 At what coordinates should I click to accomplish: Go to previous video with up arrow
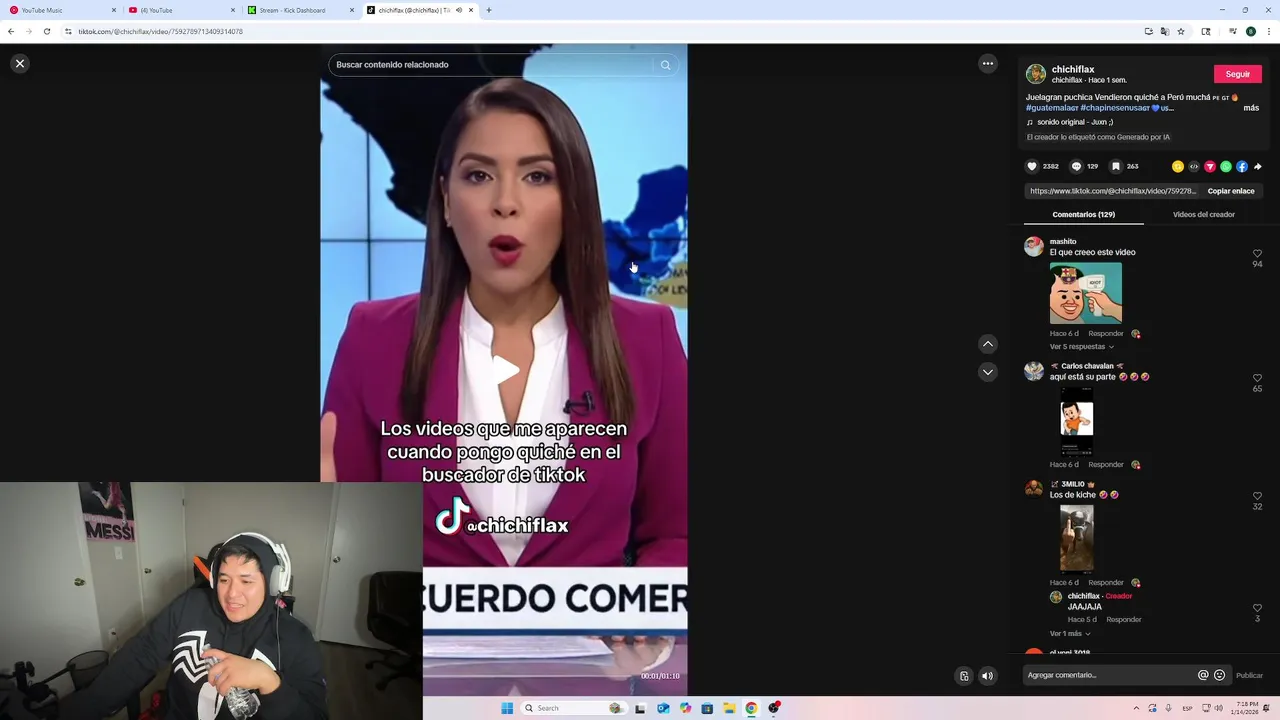coord(988,344)
